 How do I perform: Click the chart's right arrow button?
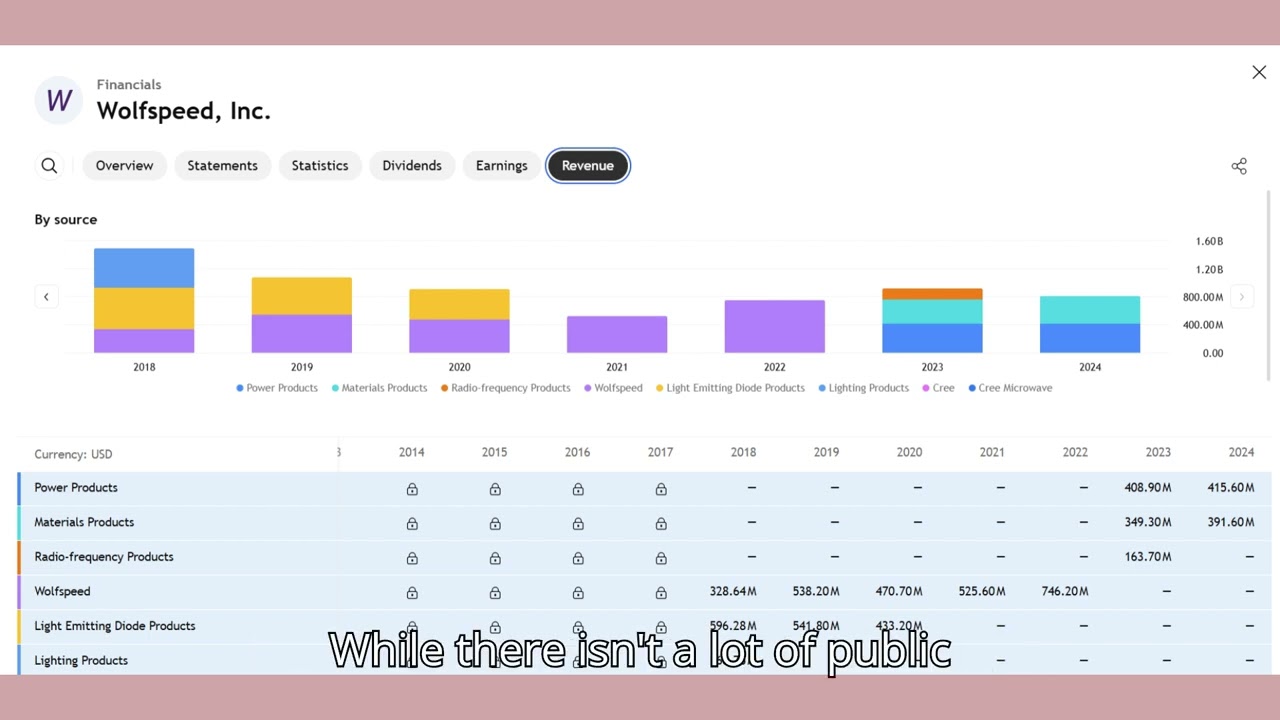pos(1241,296)
